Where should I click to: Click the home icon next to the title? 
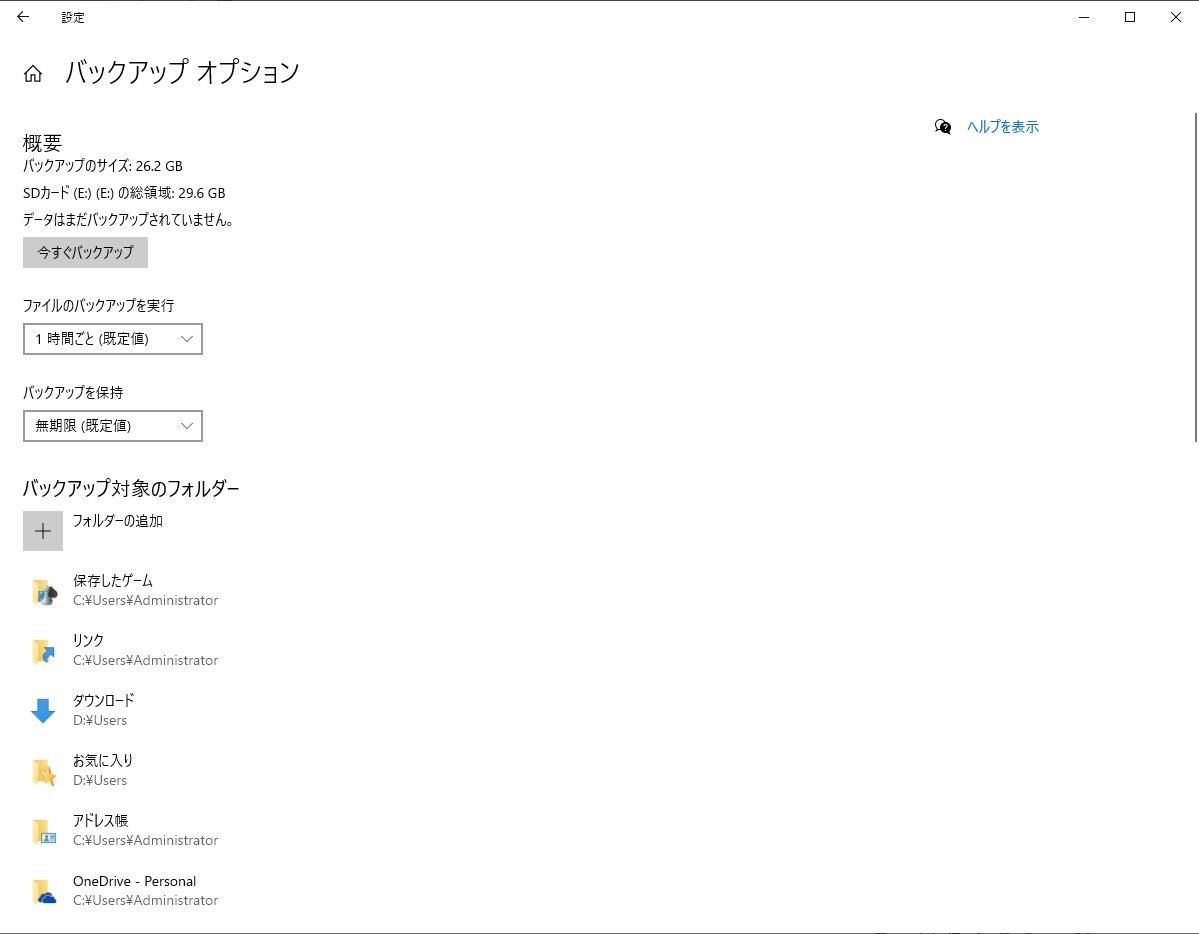[33, 71]
